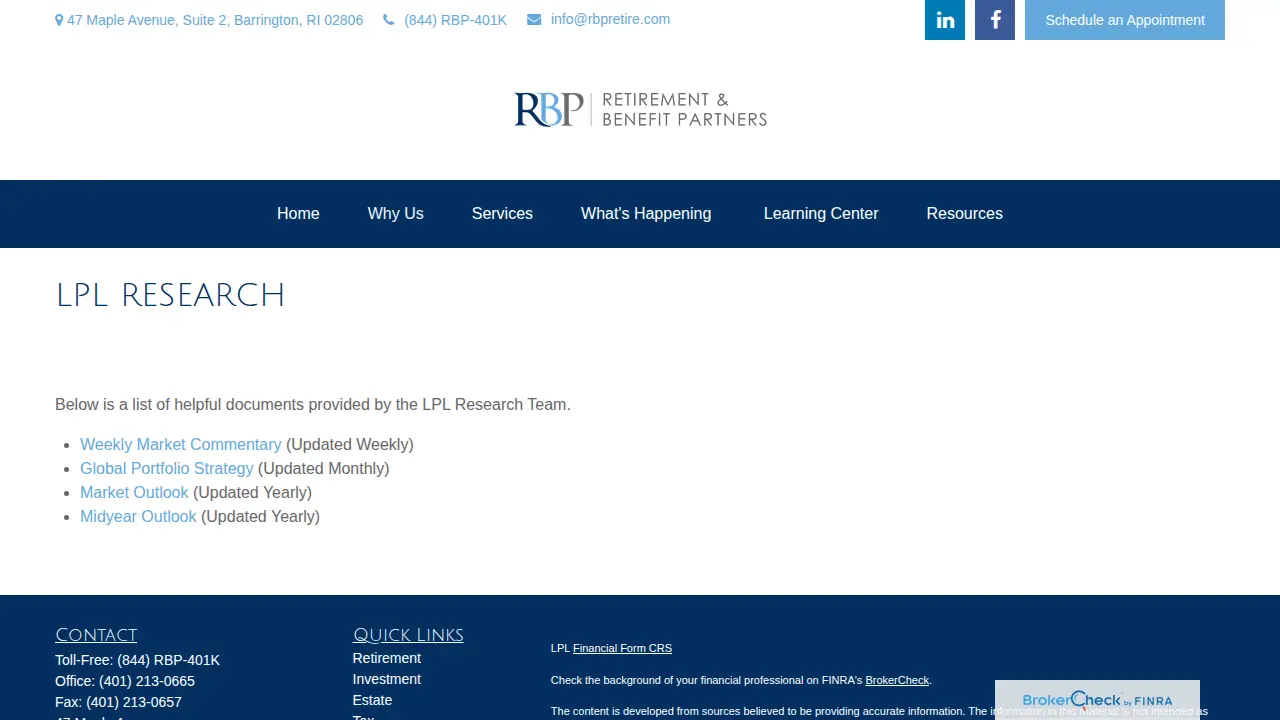Click the map pin icon by the address
The width and height of the screenshot is (1280, 720).
pyautogui.click(x=59, y=20)
